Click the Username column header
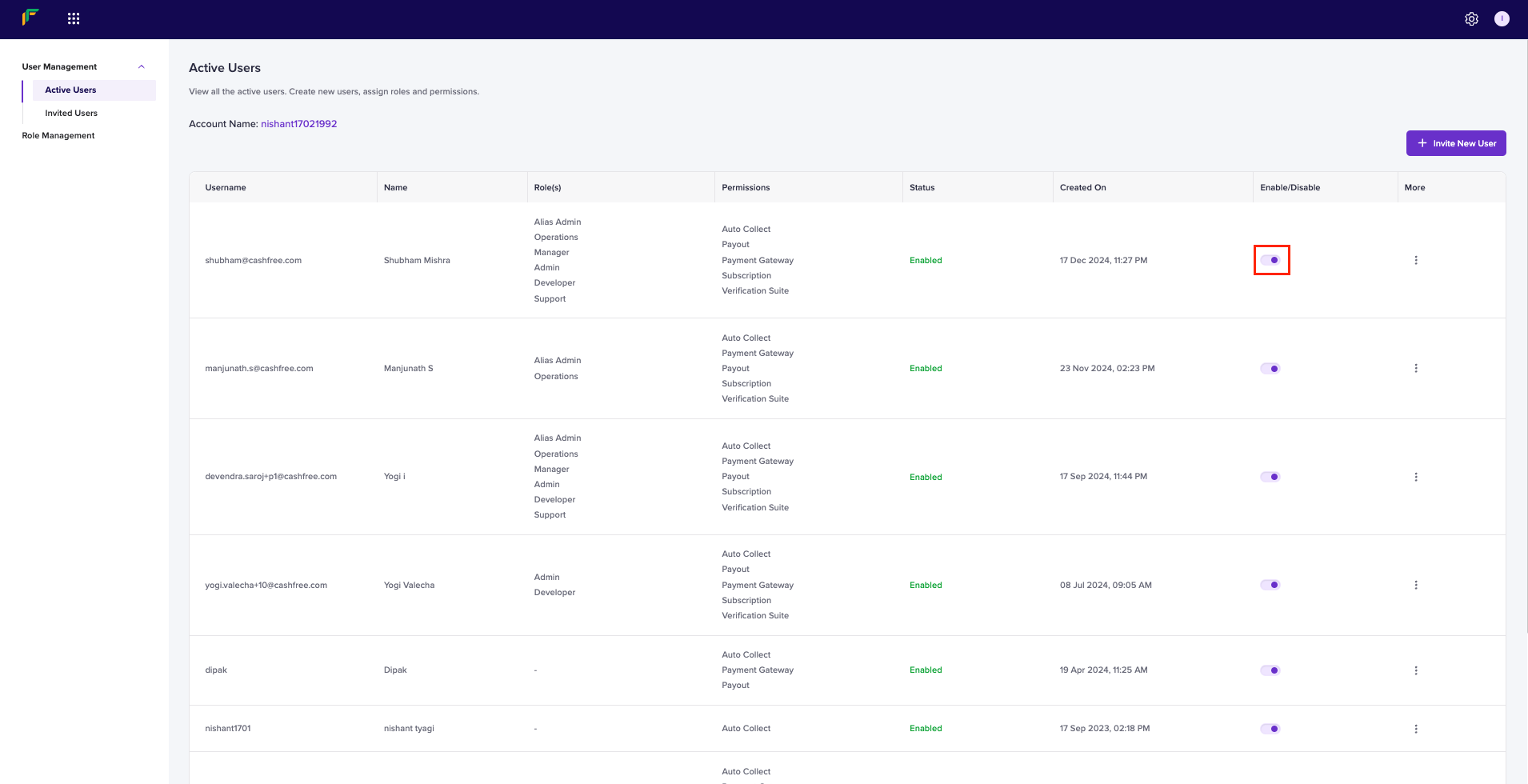 point(226,187)
